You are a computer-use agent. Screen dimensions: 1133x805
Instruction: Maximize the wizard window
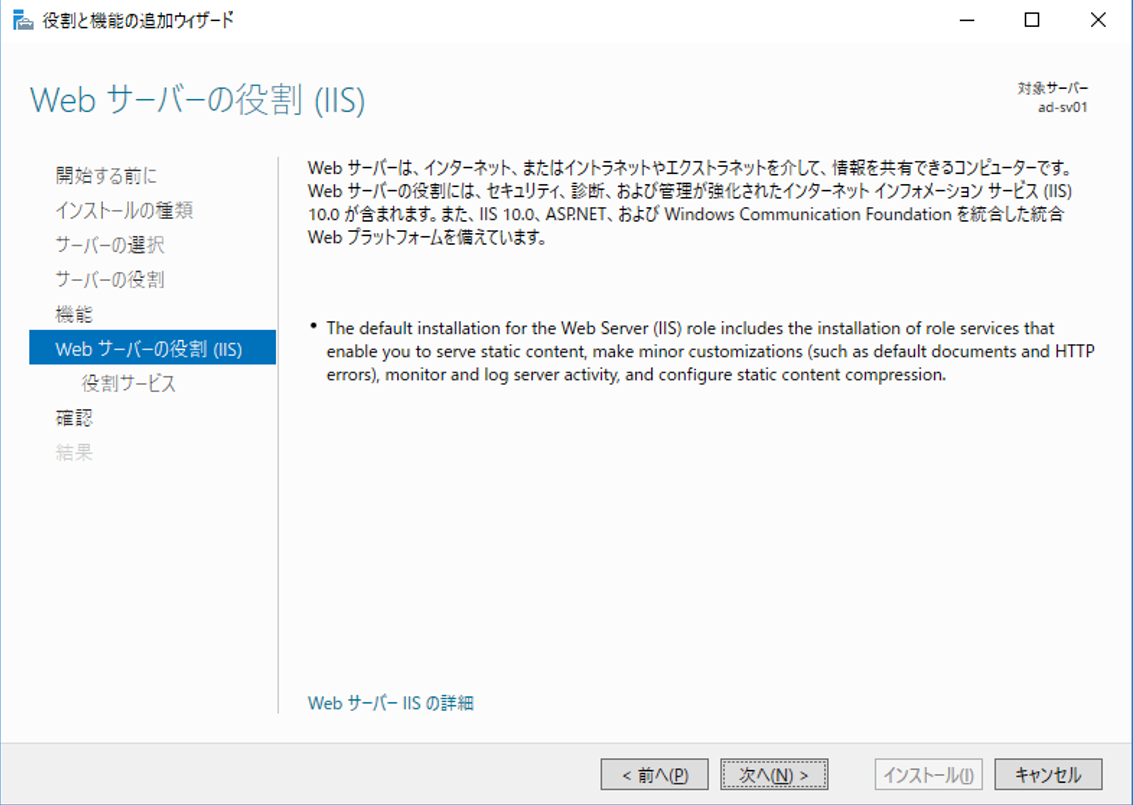(x=1032, y=20)
